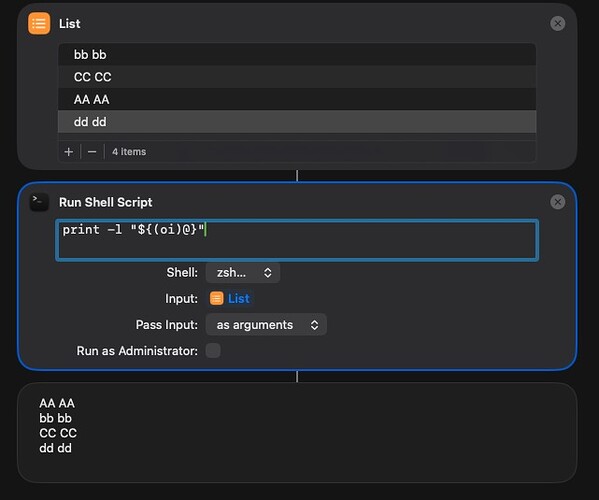Screen dimensions: 599x500
Task: Open the Shell dropdown showing zsh
Action: point(243,273)
